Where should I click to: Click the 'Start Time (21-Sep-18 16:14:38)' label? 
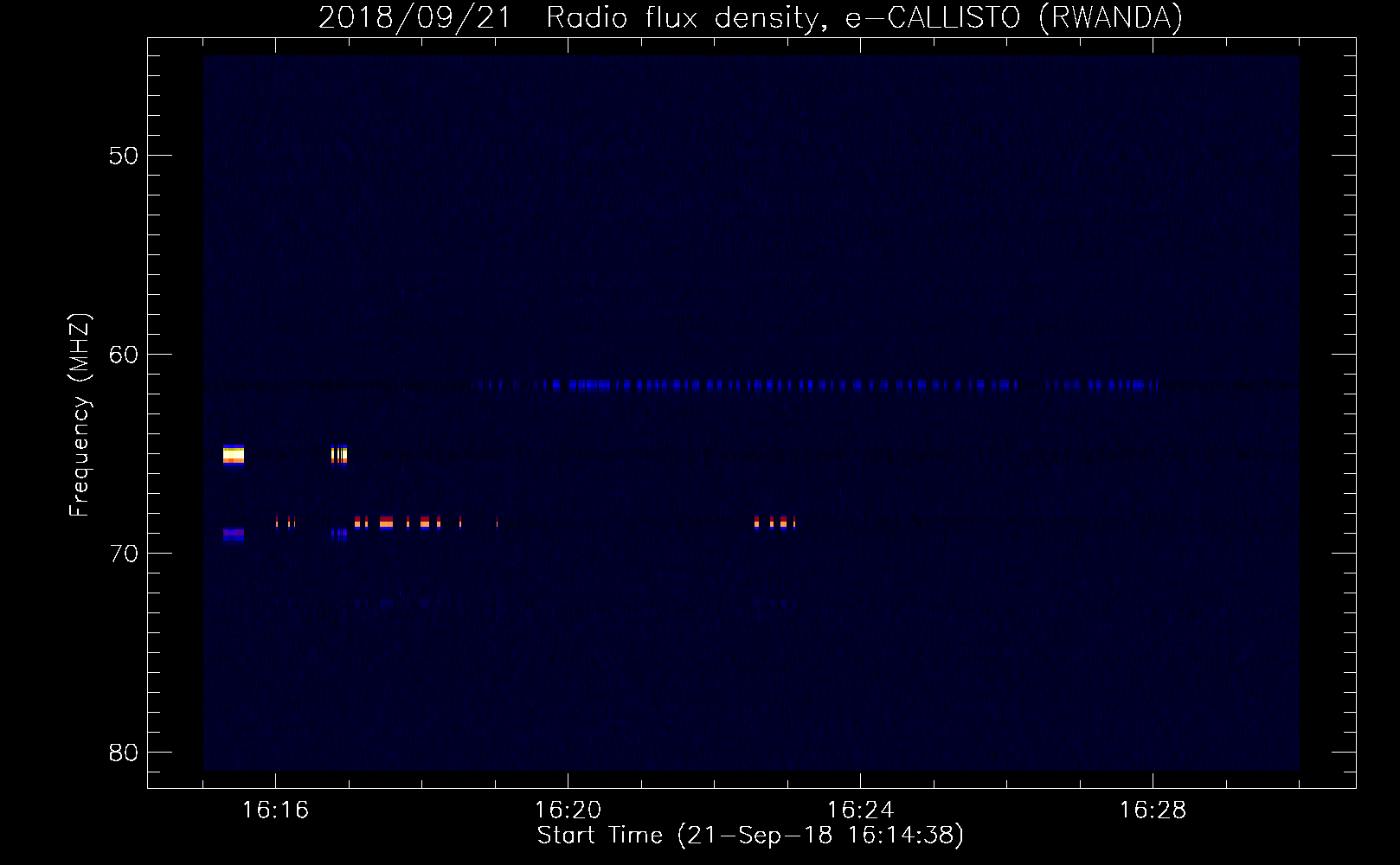(750, 835)
